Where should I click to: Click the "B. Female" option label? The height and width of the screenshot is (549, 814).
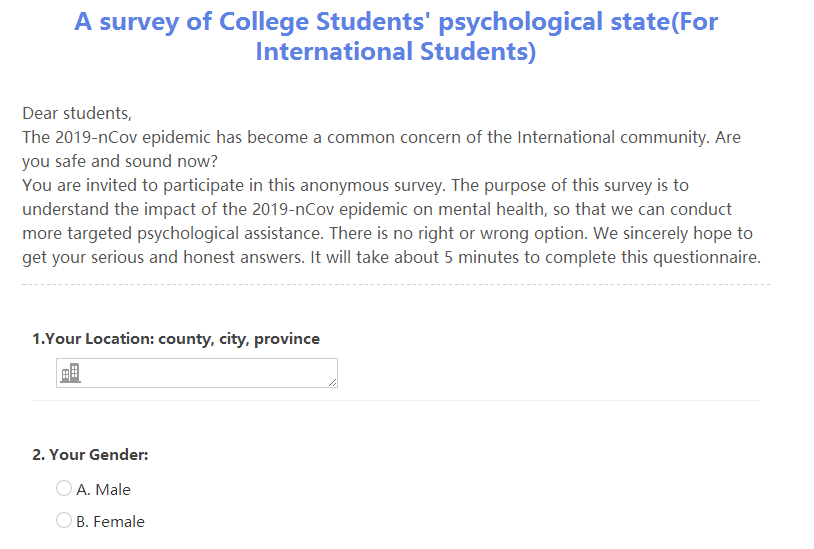(110, 521)
